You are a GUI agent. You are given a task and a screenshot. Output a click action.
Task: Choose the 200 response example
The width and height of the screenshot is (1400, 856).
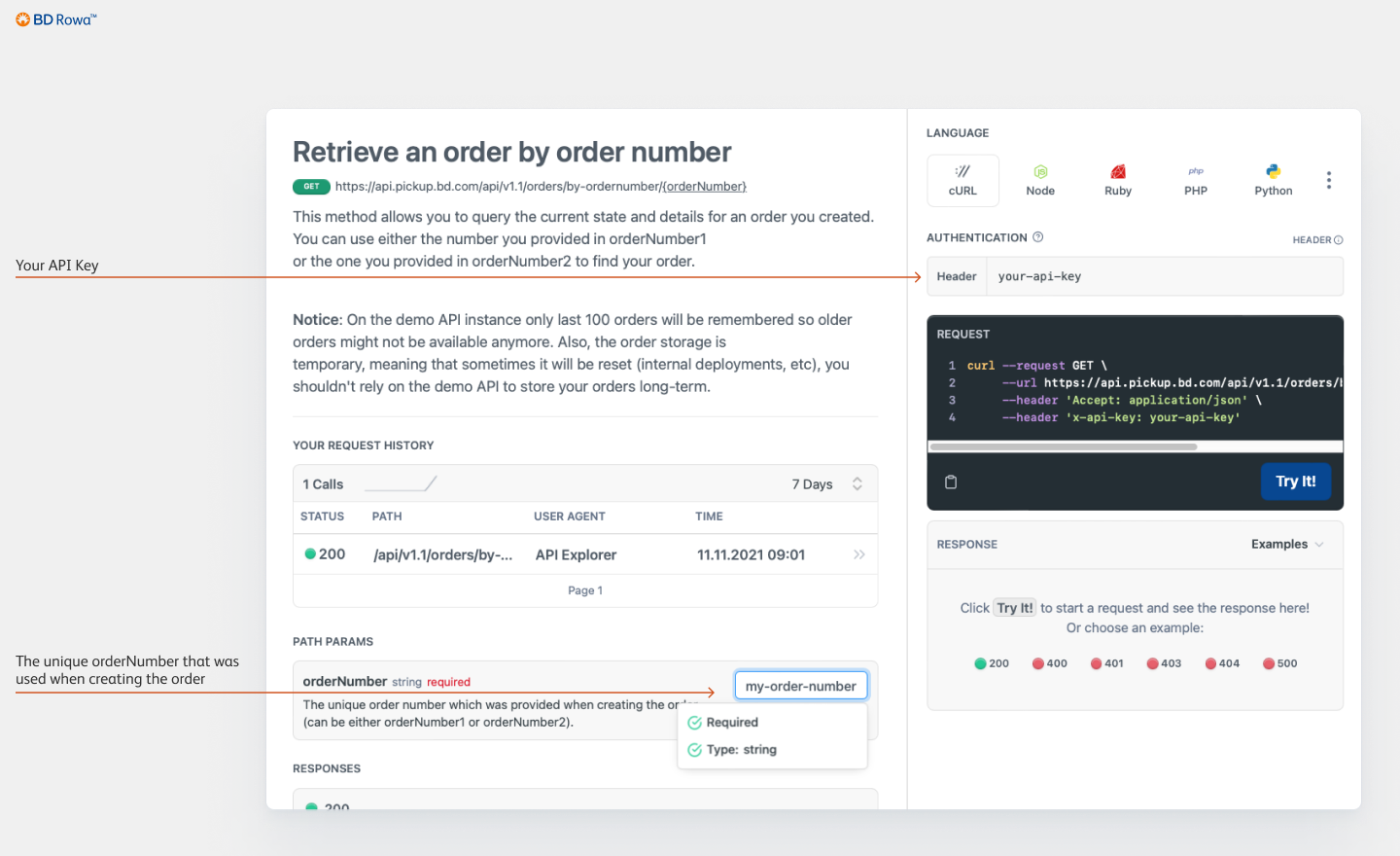(x=992, y=663)
